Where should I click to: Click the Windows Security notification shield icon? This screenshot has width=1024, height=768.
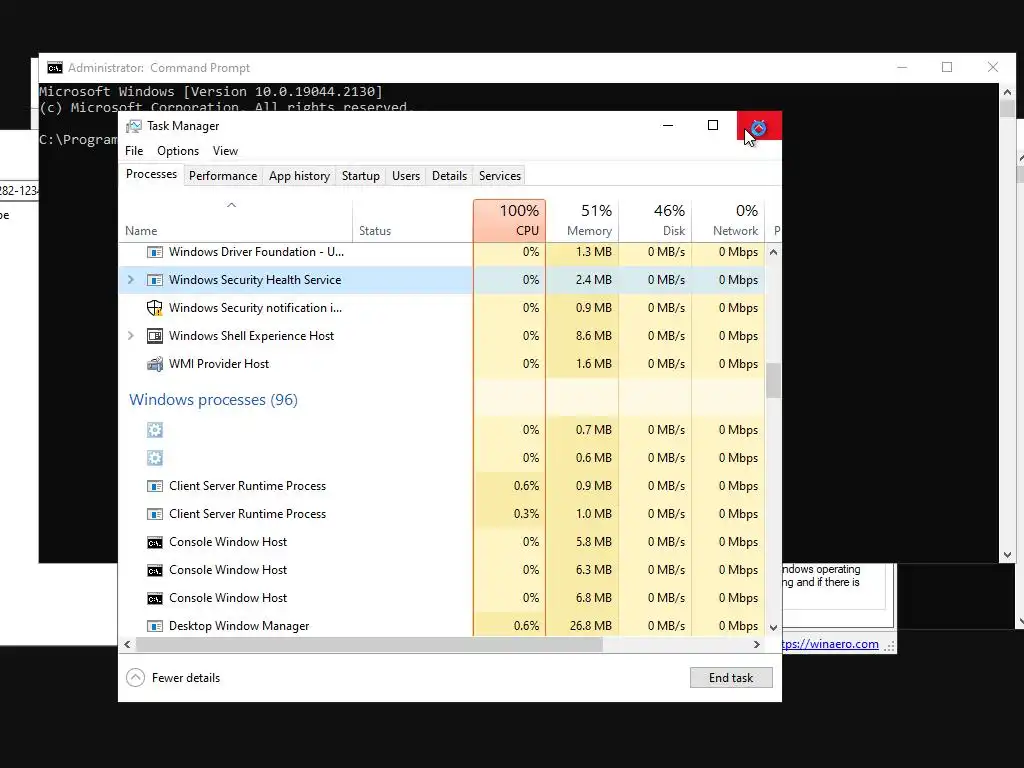coord(155,308)
